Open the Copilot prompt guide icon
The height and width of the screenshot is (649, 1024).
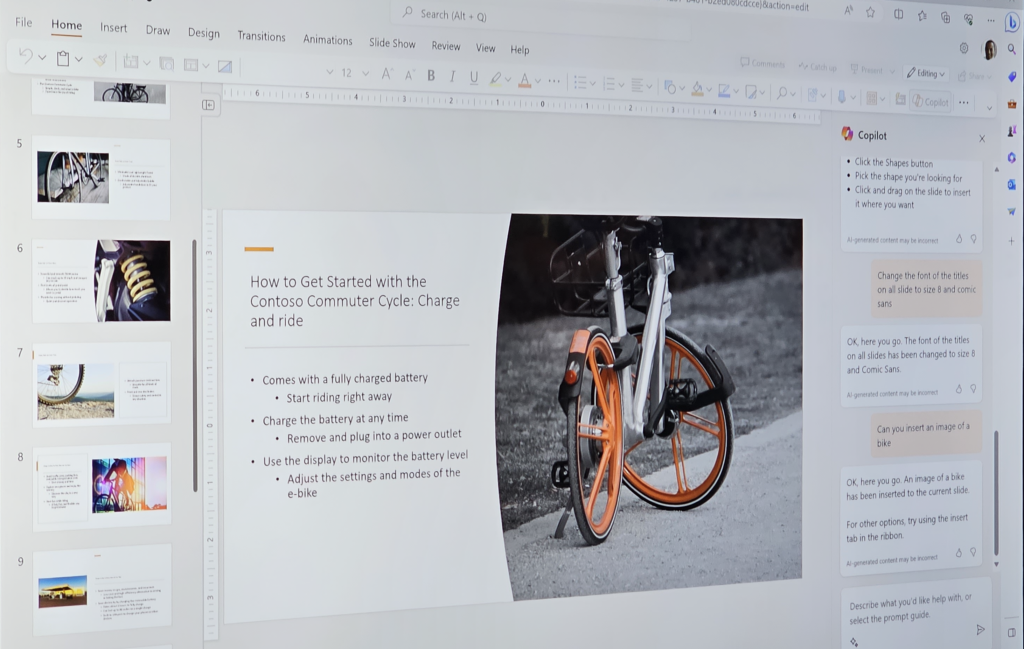tap(854, 642)
